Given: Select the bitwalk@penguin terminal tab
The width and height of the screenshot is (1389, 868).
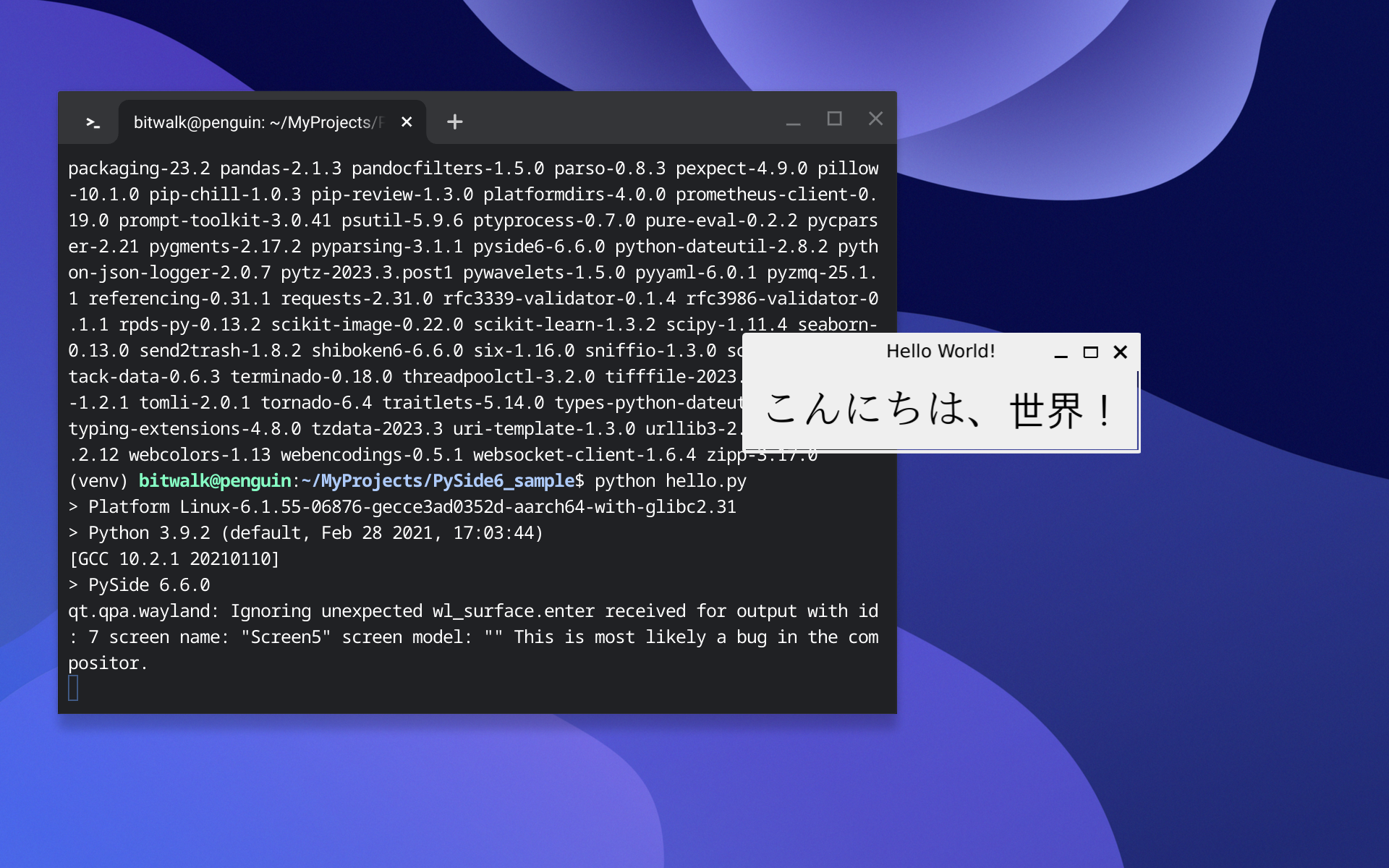Looking at the screenshot, I should coord(260,122).
